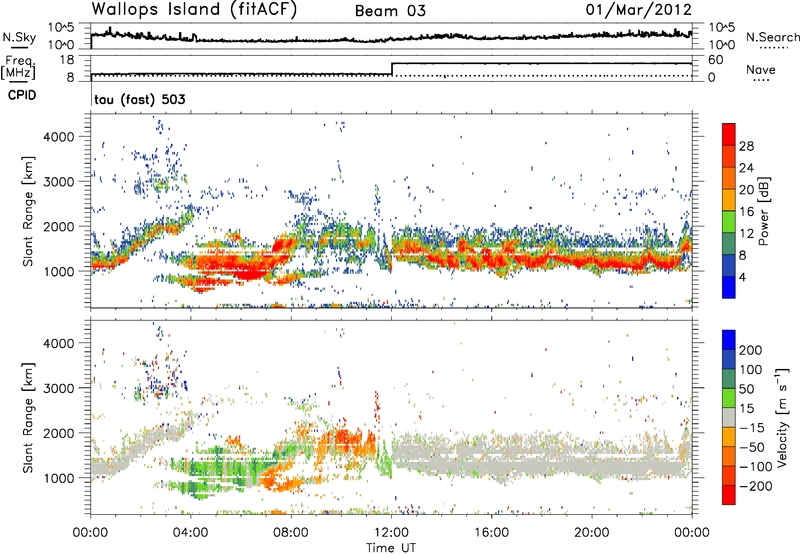The image size is (800, 554).
Task: Click the 'N.Search' legend label
Action: tap(773, 37)
